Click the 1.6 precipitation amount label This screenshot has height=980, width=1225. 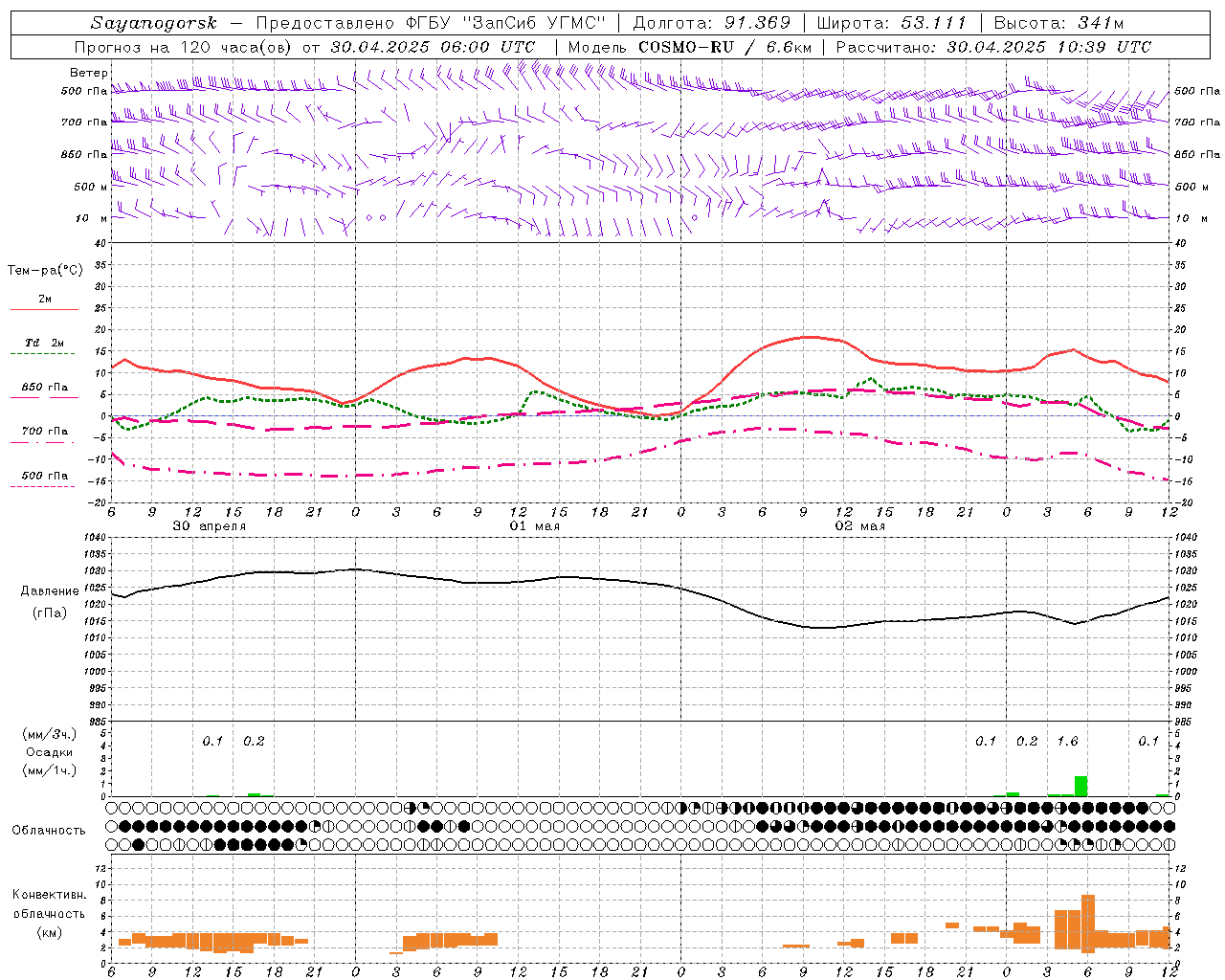click(x=1067, y=741)
